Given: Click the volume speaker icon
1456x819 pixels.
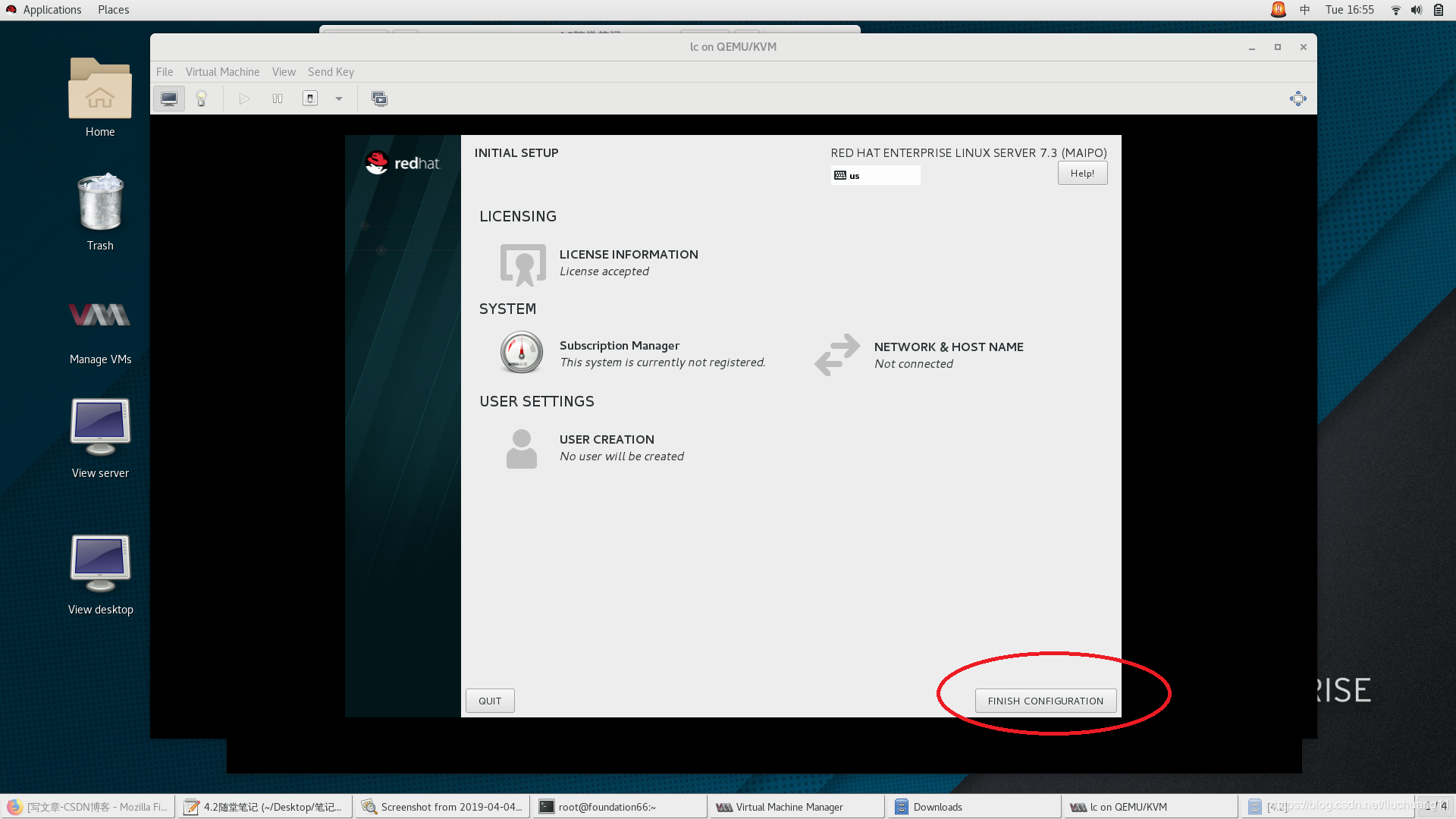Looking at the screenshot, I should 1416,10.
